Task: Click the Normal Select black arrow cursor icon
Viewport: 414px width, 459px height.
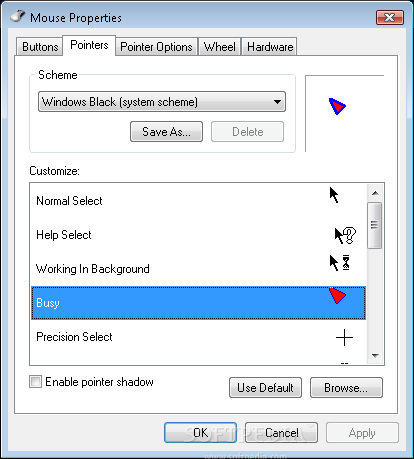Action: [x=334, y=195]
